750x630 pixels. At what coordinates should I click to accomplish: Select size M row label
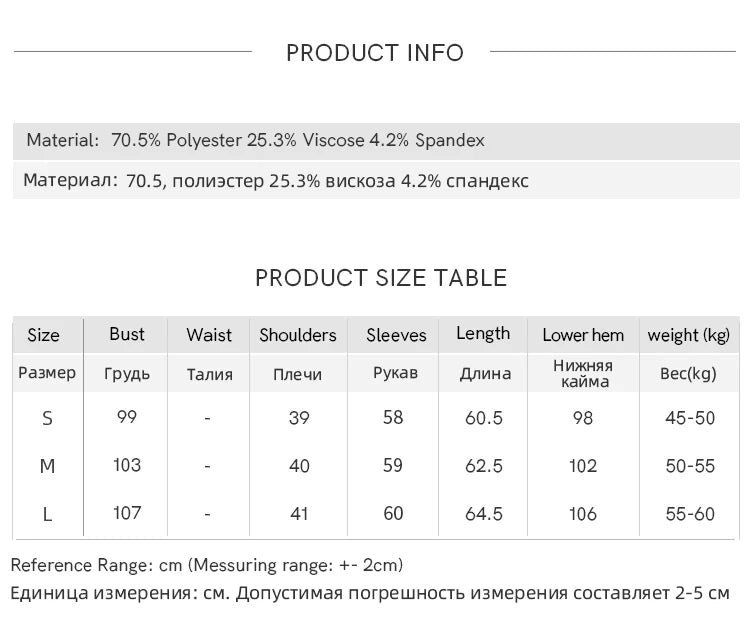[47, 466]
